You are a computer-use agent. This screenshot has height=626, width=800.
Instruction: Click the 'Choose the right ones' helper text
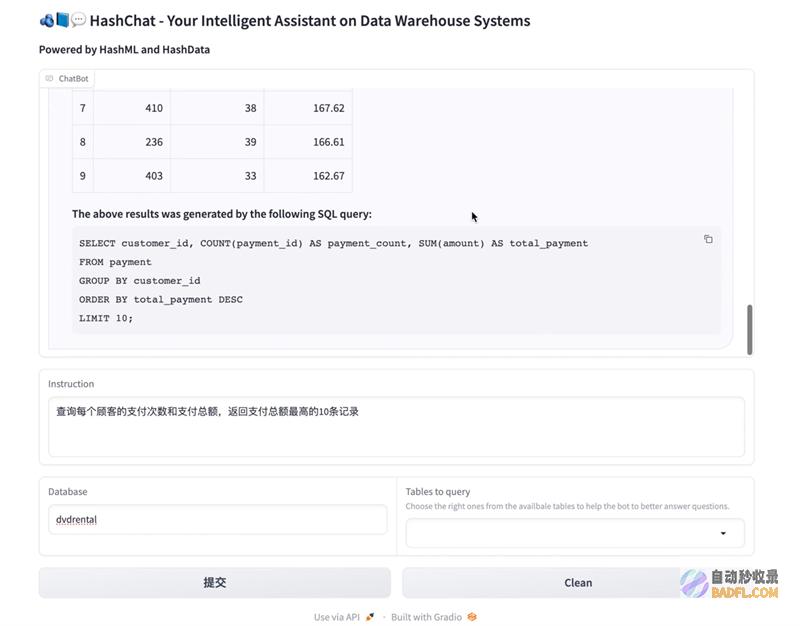(567, 506)
